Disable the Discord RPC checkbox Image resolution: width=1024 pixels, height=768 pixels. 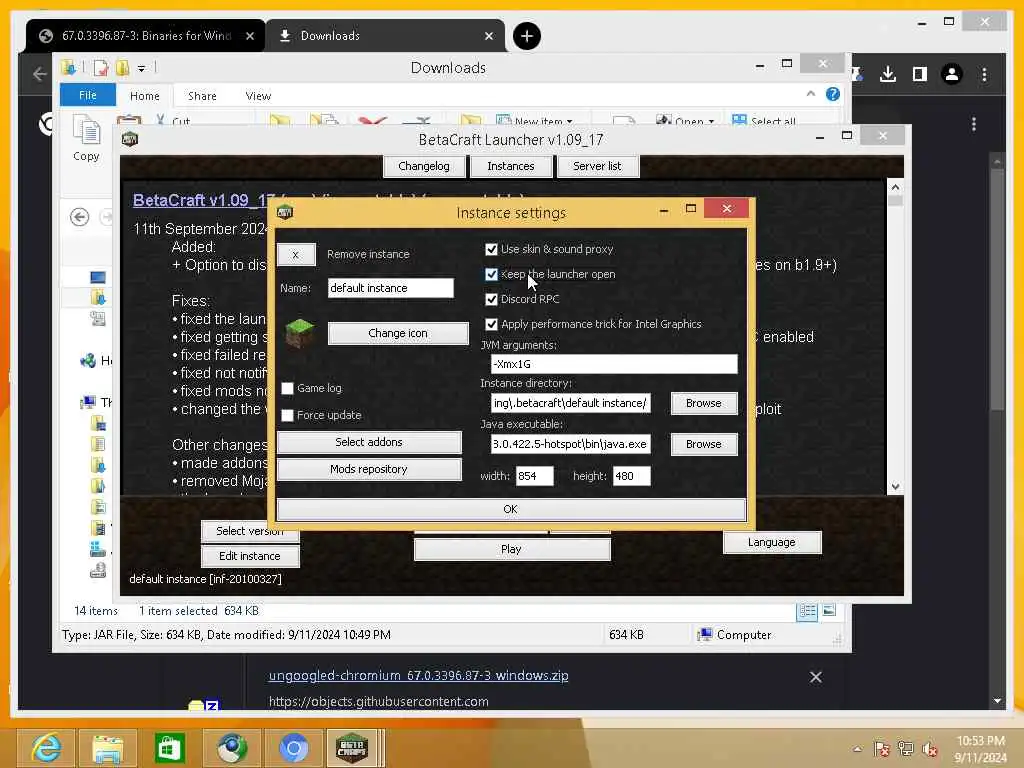491,299
